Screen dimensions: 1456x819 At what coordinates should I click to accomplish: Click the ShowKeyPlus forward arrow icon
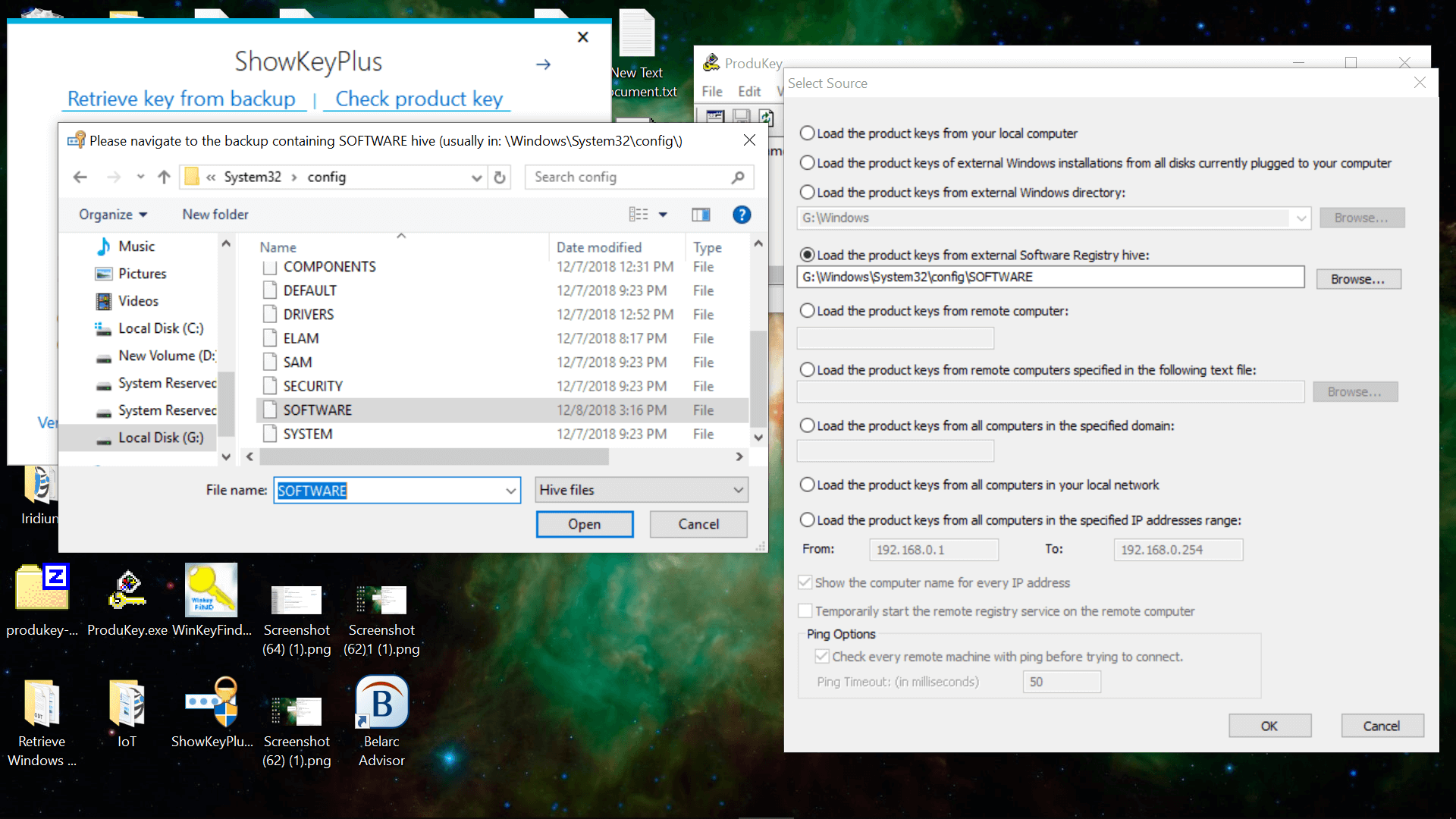[543, 64]
